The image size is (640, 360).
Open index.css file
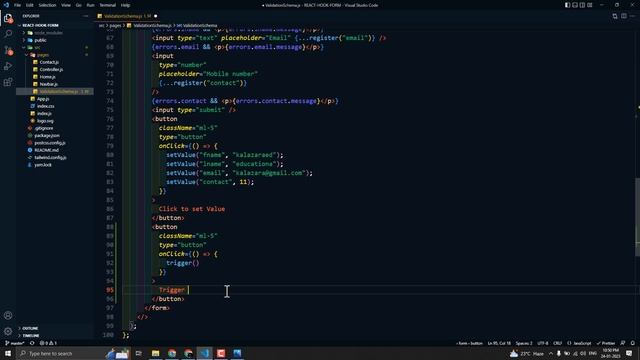click(45, 106)
